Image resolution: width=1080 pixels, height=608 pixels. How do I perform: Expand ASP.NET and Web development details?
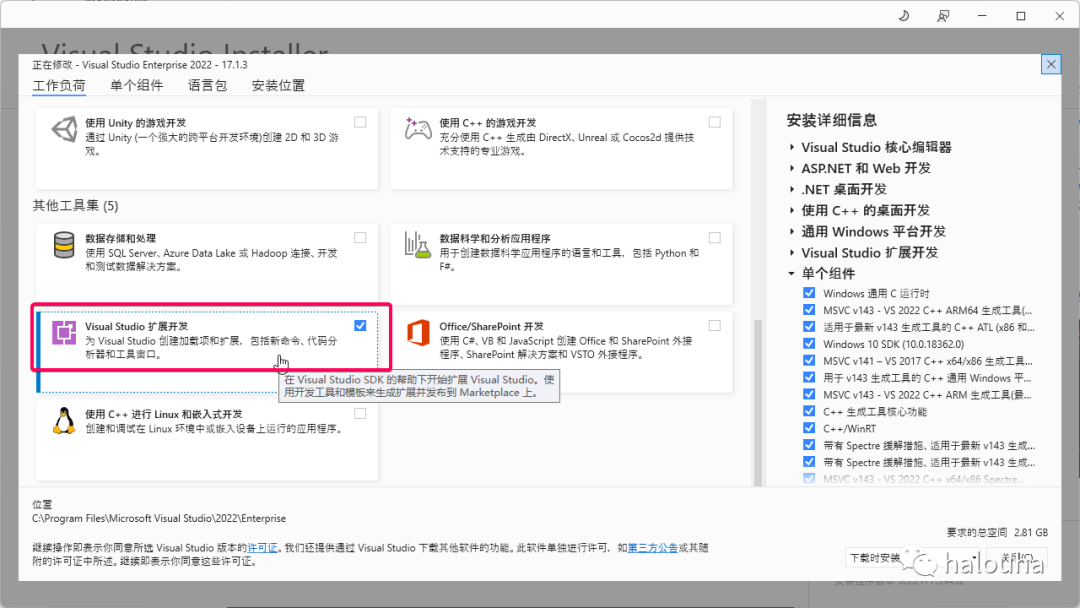(x=792, y=168)
